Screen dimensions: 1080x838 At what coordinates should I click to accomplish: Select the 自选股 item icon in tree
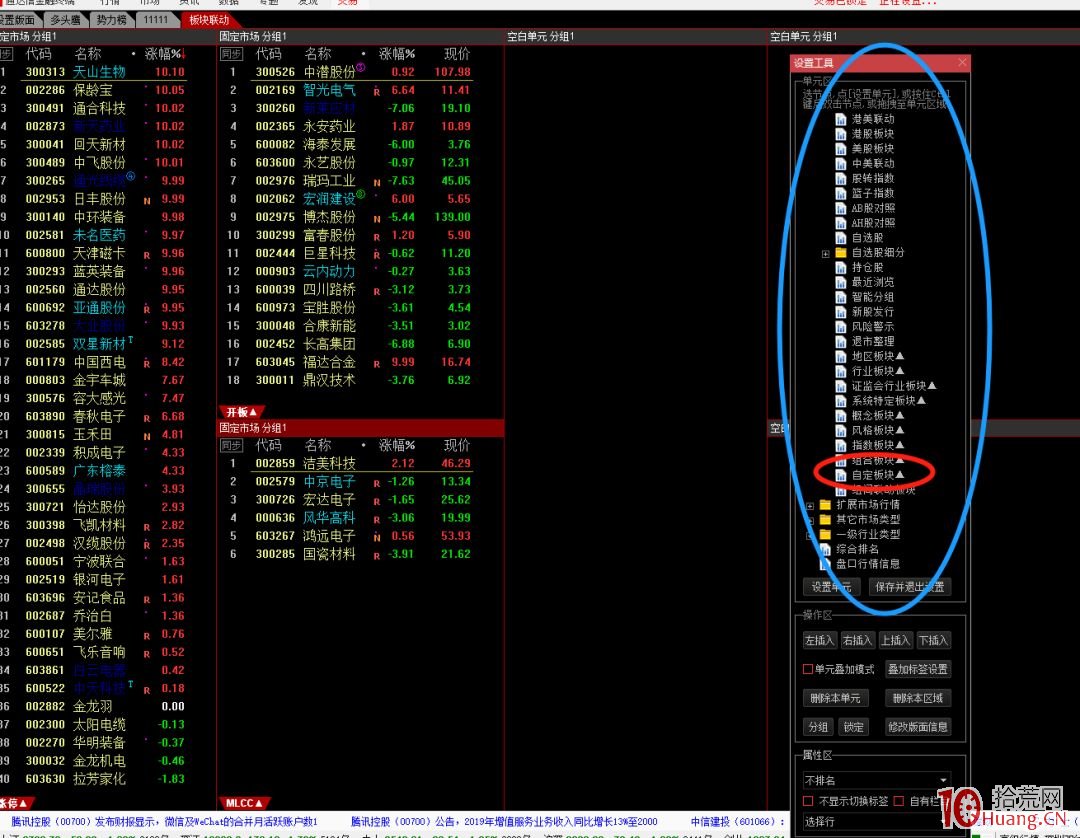pos(841,238)
